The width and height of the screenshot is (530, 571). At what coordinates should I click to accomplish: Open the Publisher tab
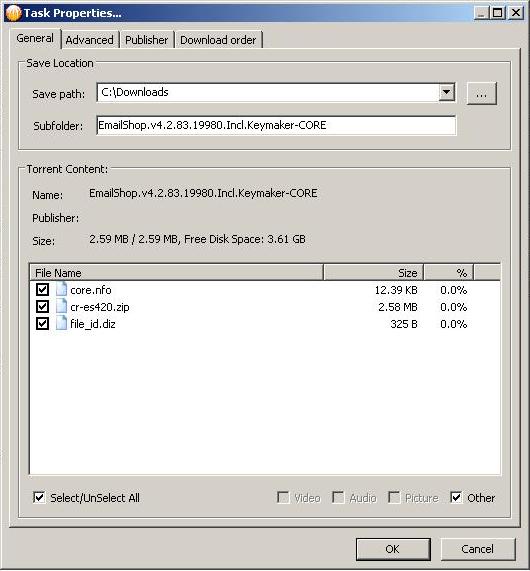point(147,40)
